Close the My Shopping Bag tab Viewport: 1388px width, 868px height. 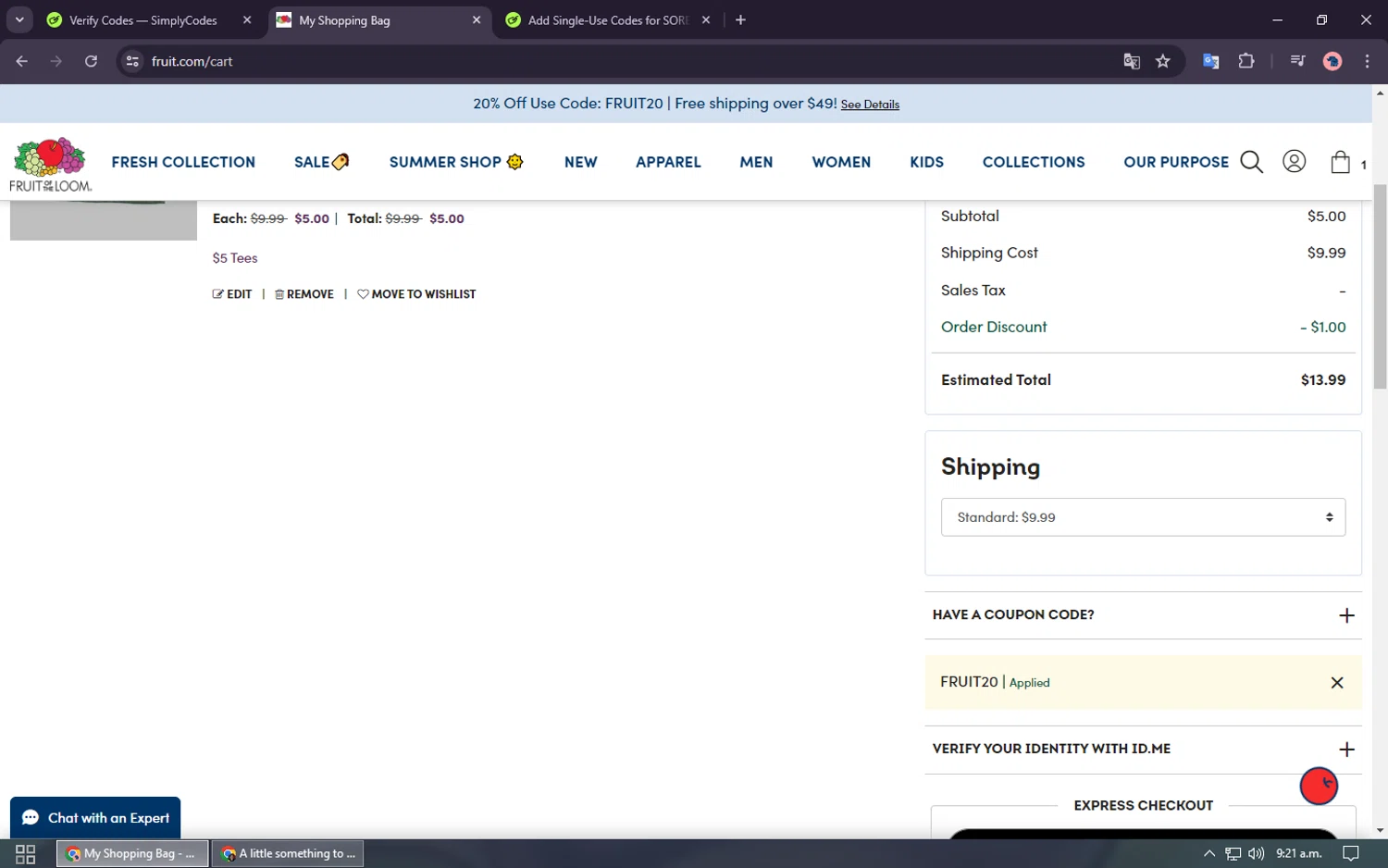(x=477, y=20)
